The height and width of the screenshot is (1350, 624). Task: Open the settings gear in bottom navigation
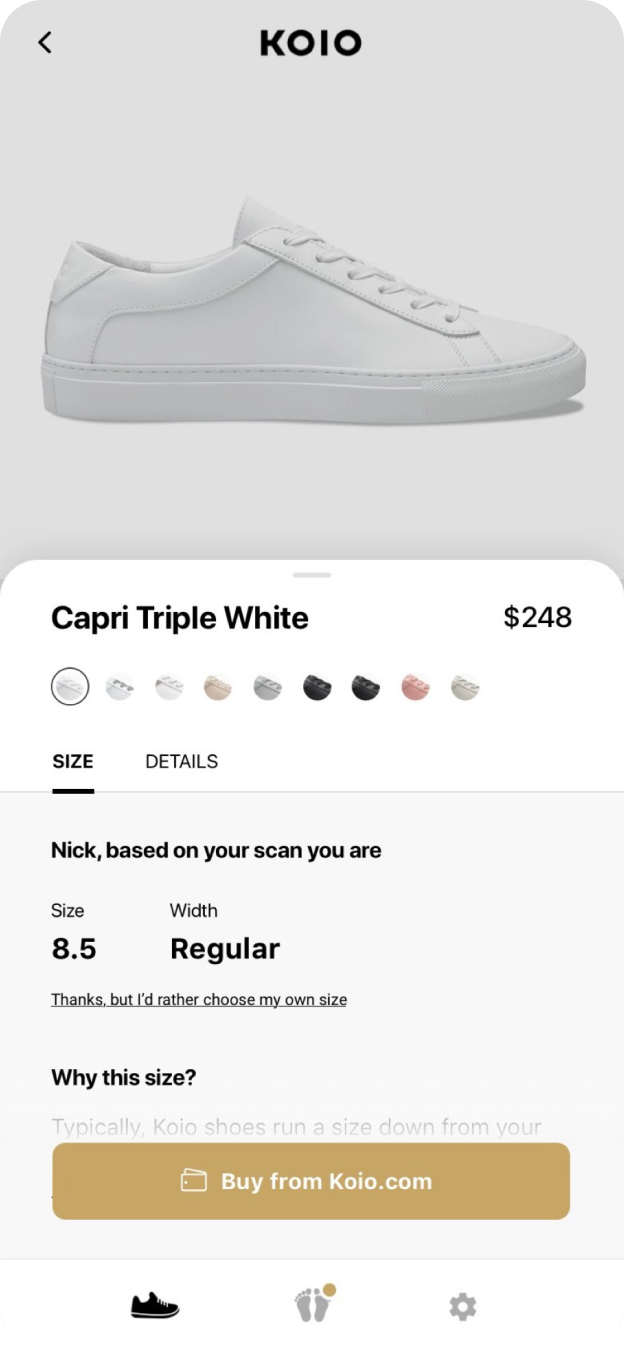[462, 1306]
